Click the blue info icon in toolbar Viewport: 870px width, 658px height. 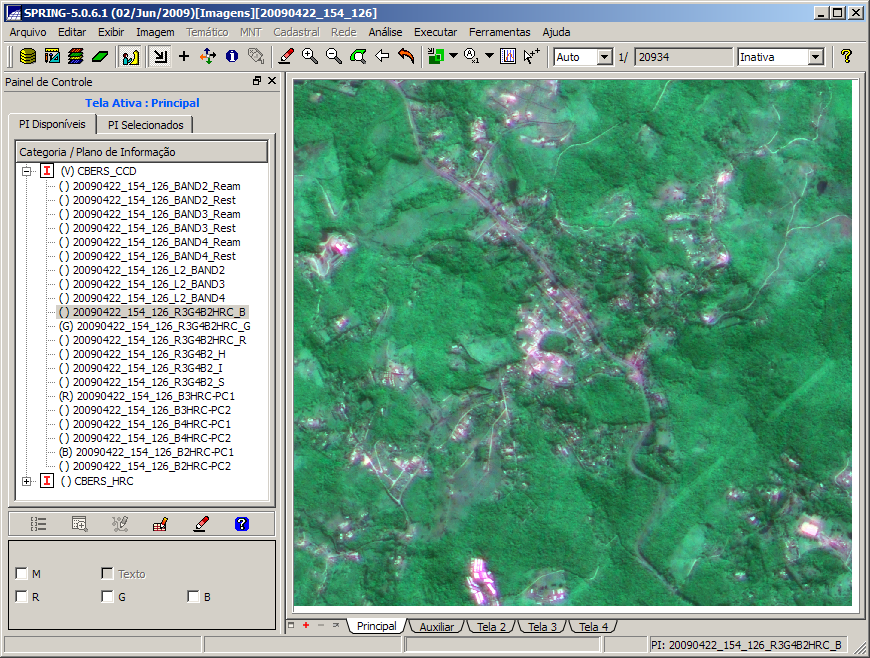232,57
